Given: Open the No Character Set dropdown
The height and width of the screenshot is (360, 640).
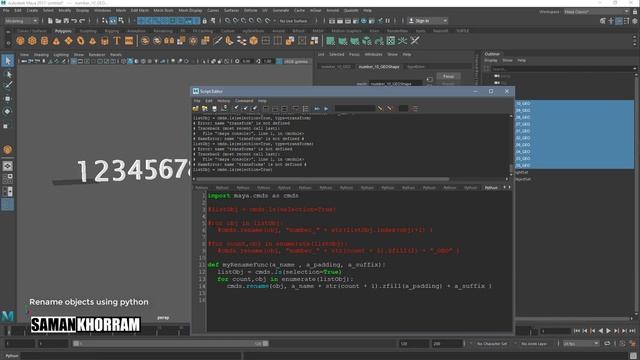Looking at the screenshot, I should pos(492,344).
